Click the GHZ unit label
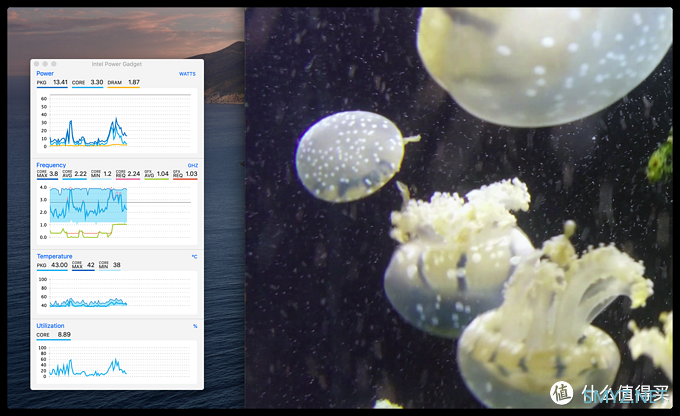The image size is (680, 416). click(x=193, y=165)
